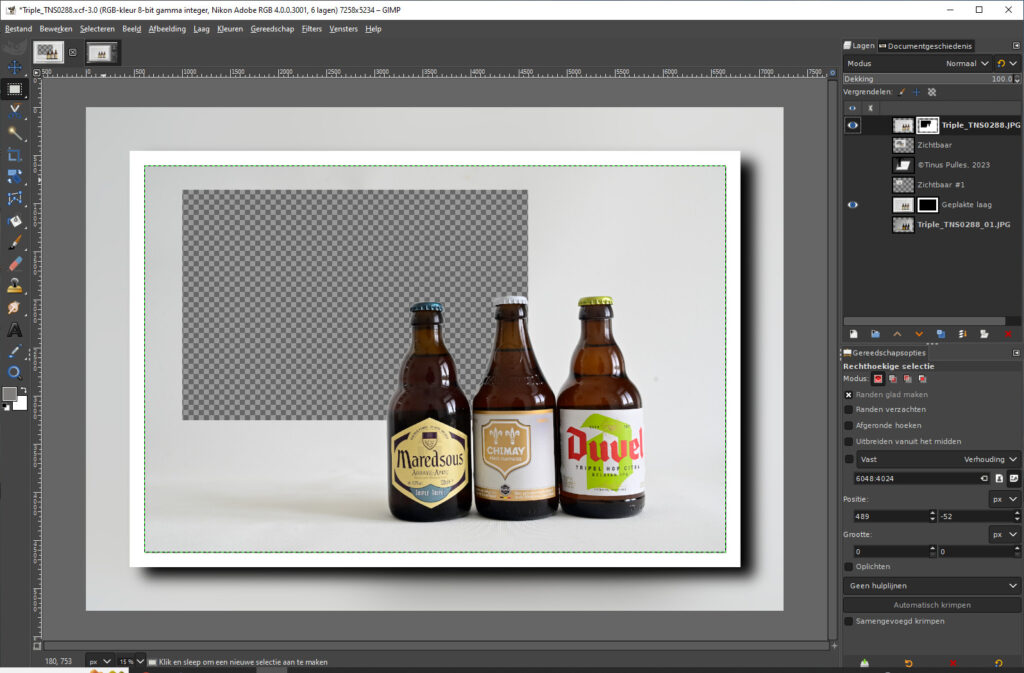1024x673 pixels.
Task: Select the Fuzzy Select magic wand
Action: pyautogui.click(x=14, y=133)
